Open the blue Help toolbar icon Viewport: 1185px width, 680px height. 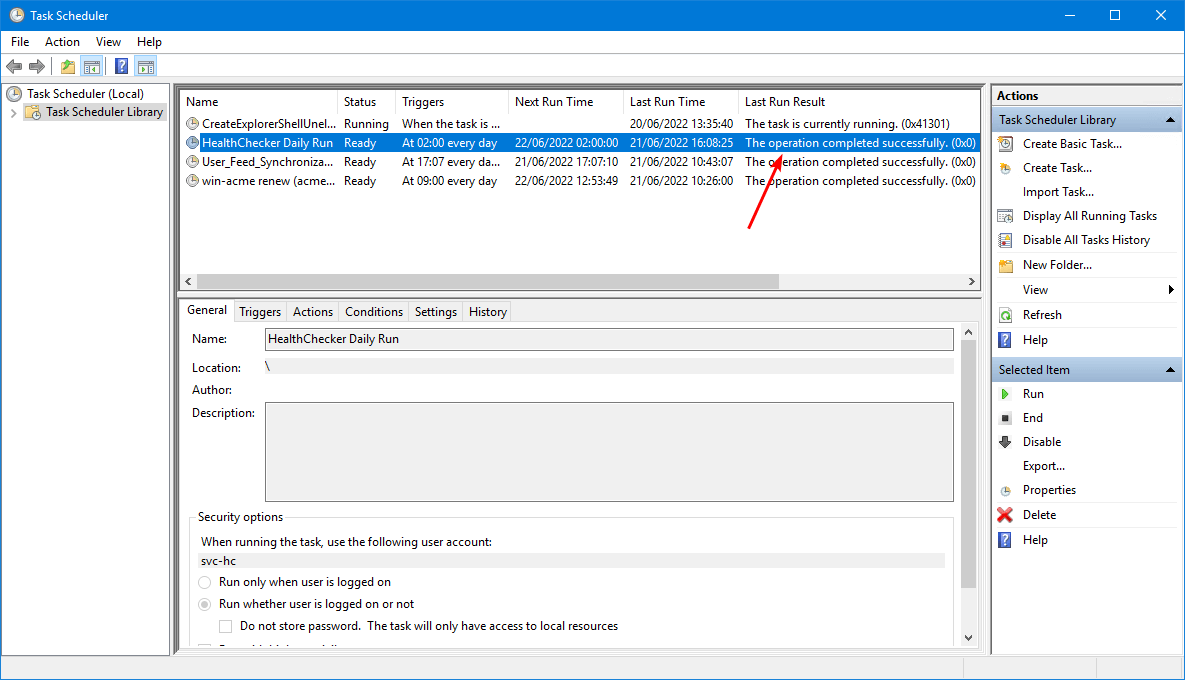coord(122,66)
